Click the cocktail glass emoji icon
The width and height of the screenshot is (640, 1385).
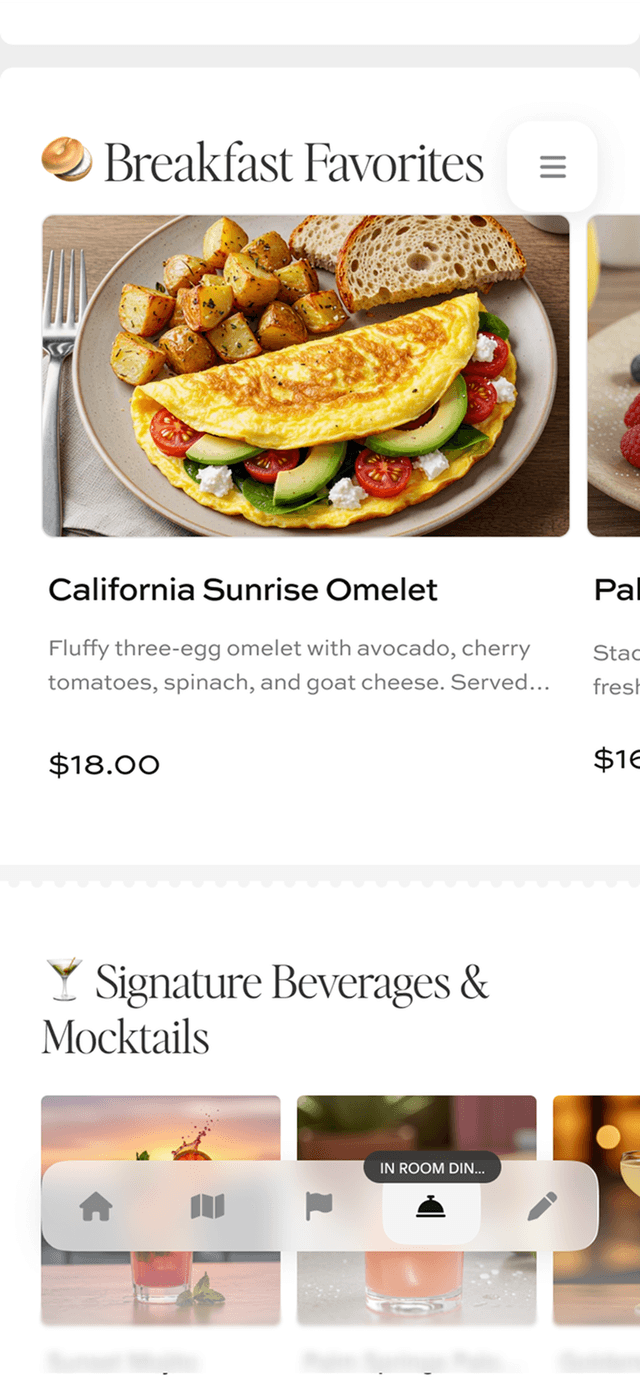(x=65, y=980)
